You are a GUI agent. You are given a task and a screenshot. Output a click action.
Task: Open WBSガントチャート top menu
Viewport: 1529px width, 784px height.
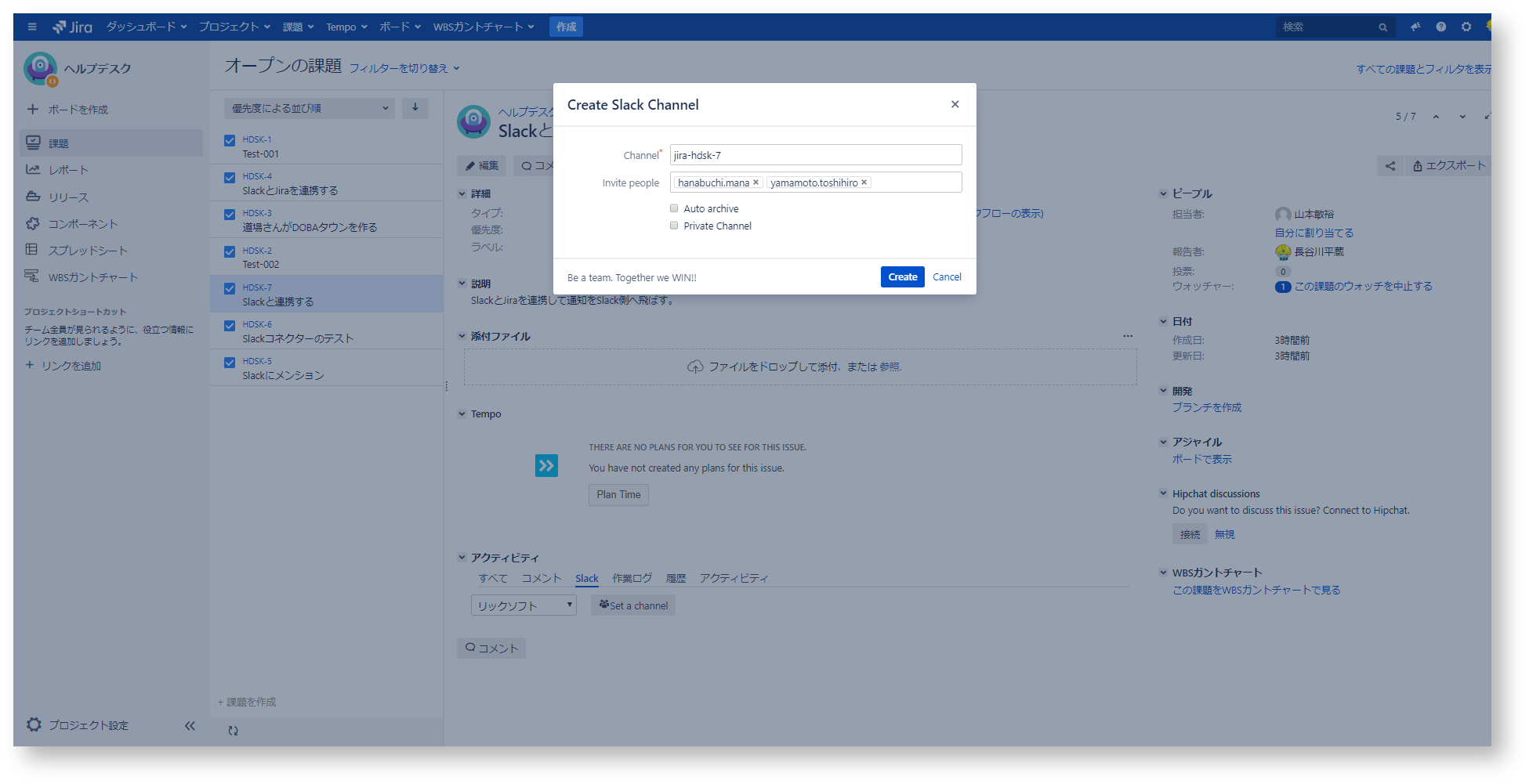coord(484,27)
